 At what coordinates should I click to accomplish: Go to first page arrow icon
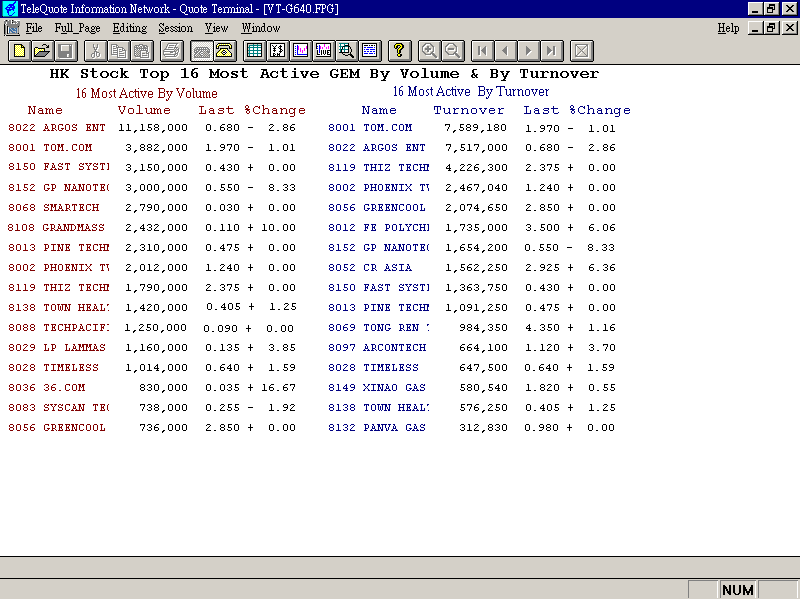click(x=482, y=51)
